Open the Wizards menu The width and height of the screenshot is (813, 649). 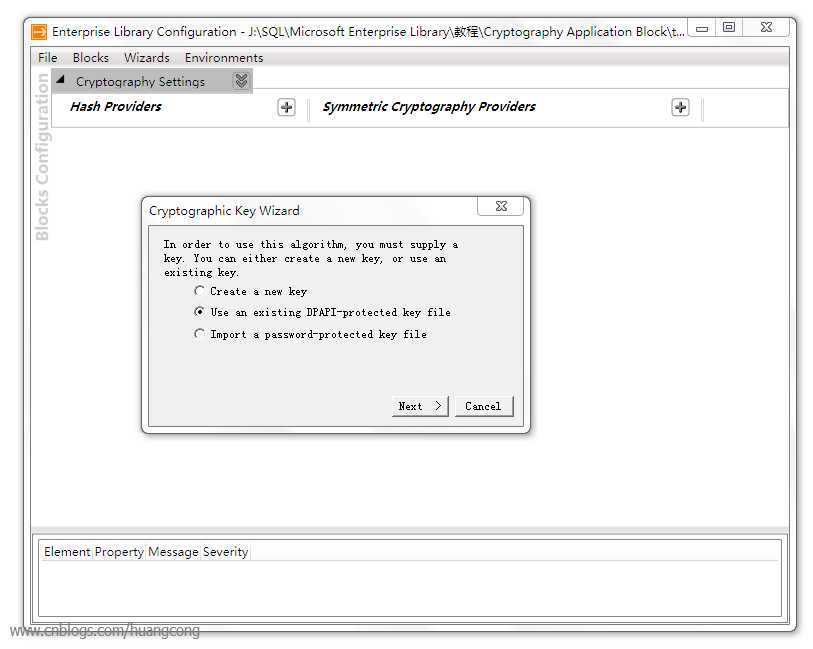pos(147,58)
